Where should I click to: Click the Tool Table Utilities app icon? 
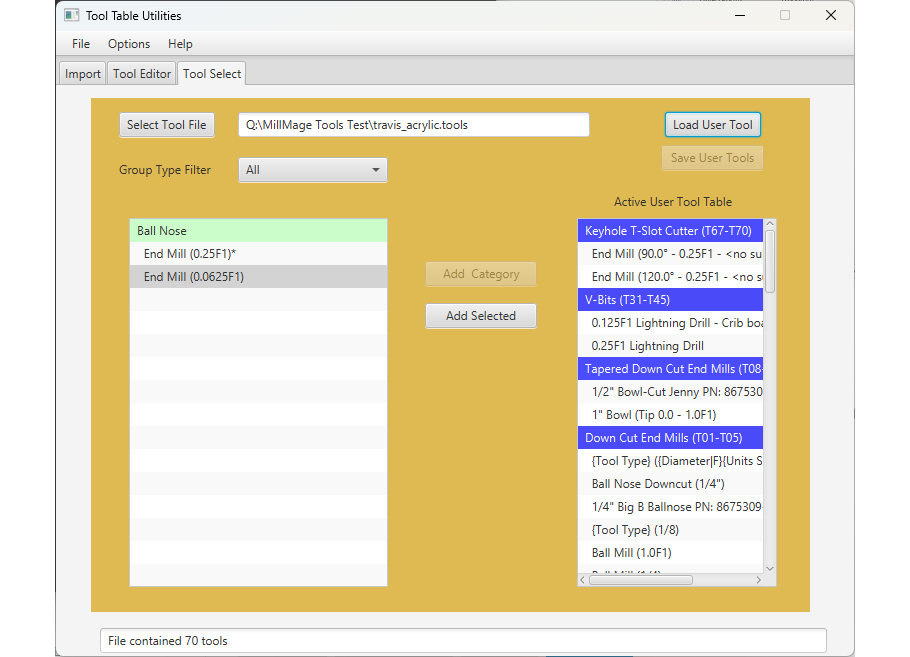[x=70, y=15]
